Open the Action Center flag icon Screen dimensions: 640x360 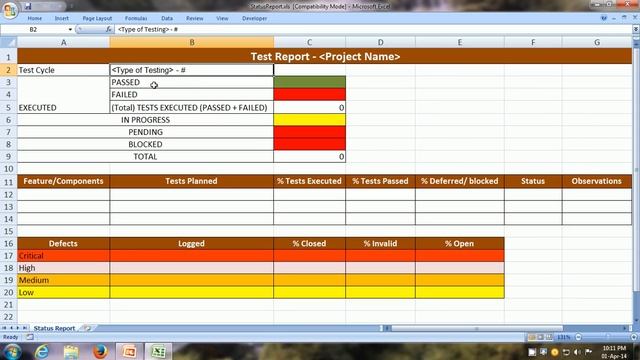(588, 352)
